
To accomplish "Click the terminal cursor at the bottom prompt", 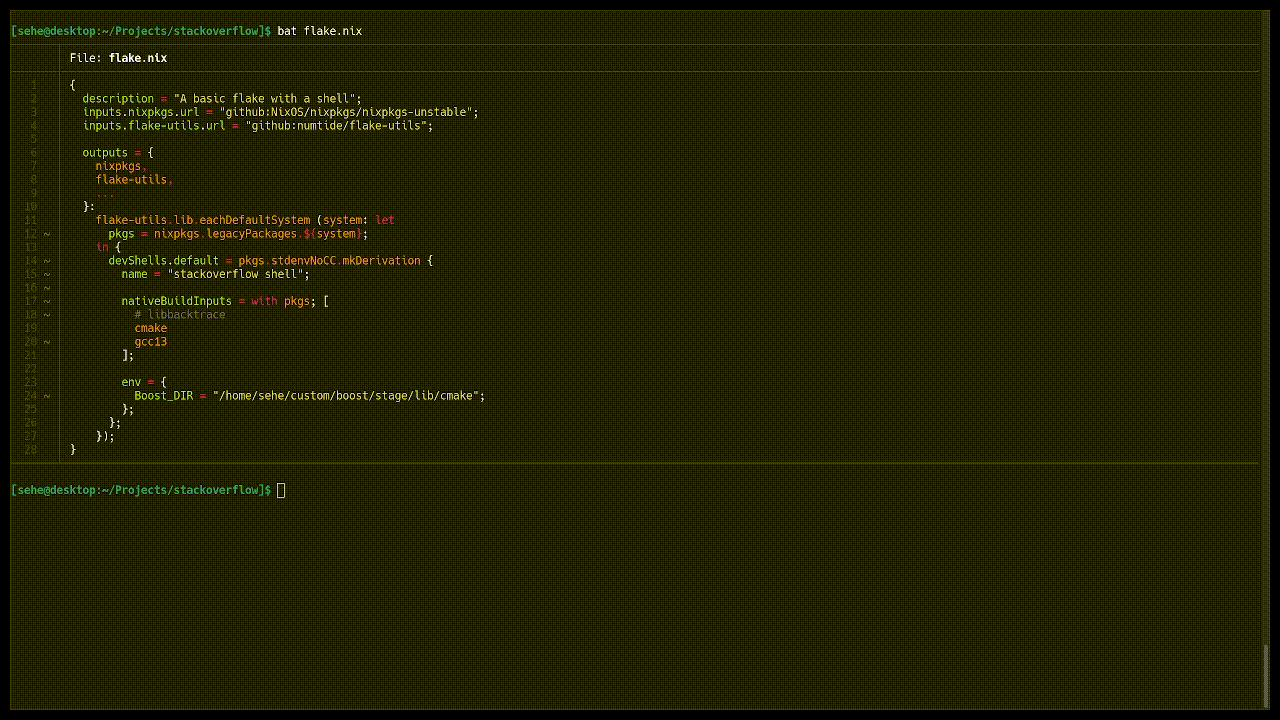I will 281,490.
